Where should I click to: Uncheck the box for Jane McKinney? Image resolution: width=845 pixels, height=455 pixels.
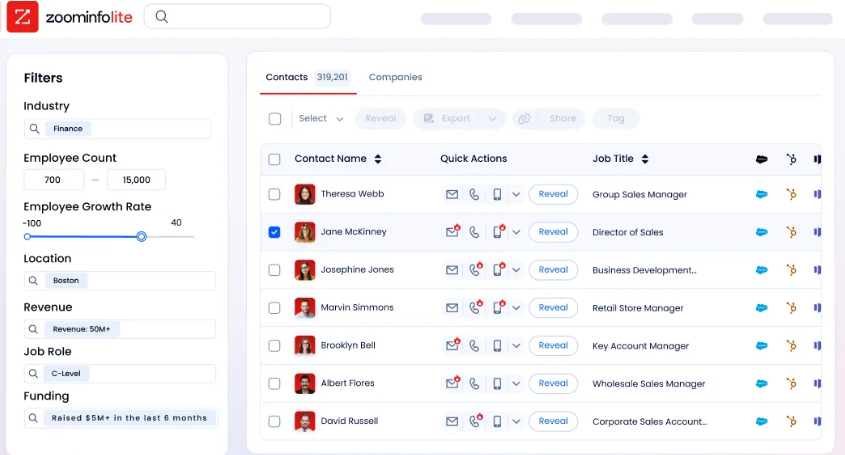pyautogui.click(x=274, y=232)
